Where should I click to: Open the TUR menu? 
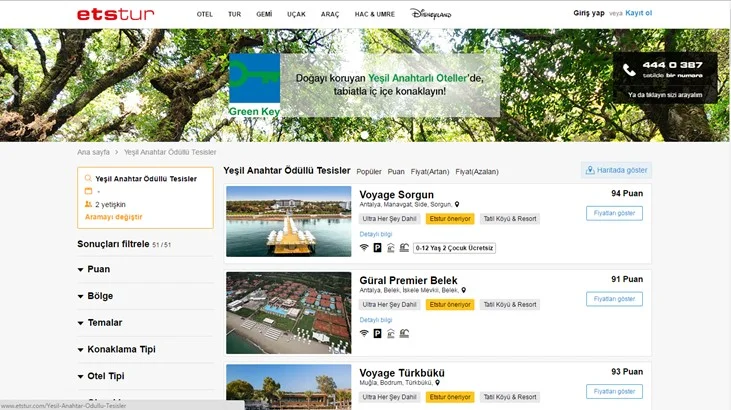[x=234, y=14]
